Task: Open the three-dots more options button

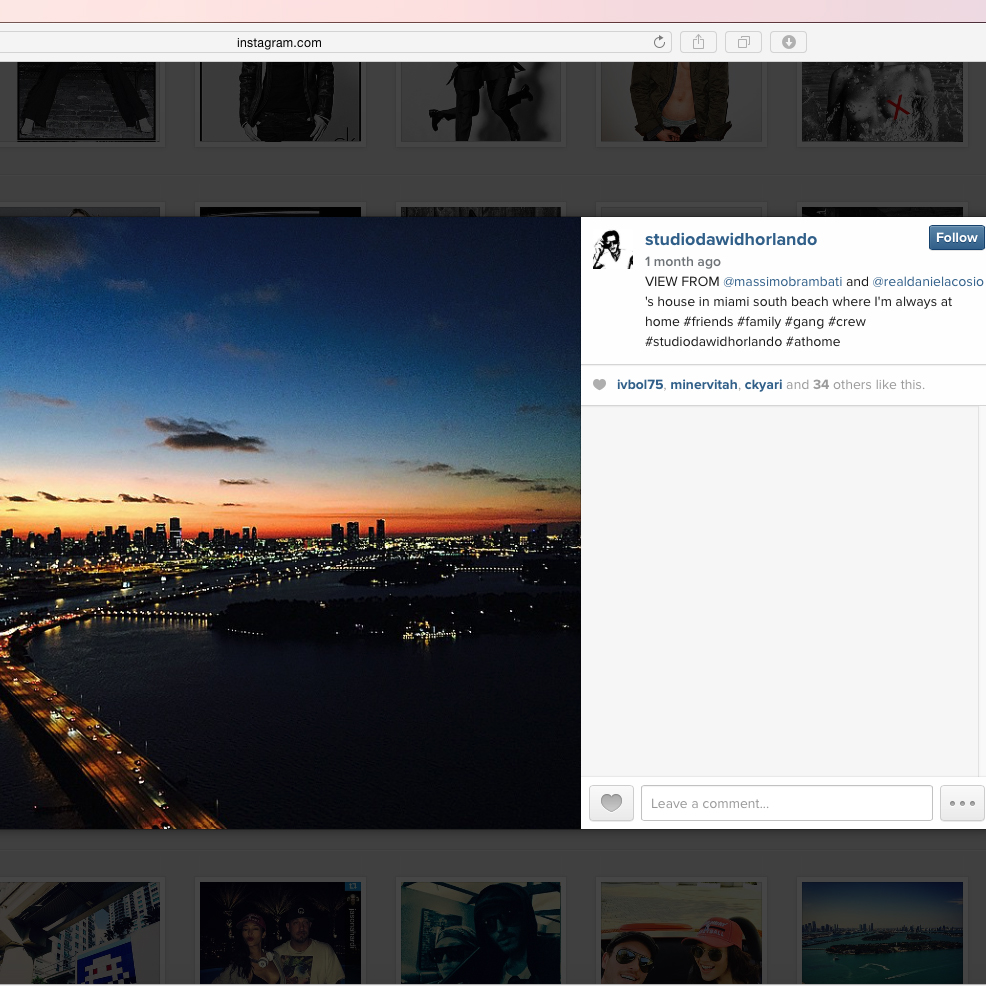Action: pos(962,803)
